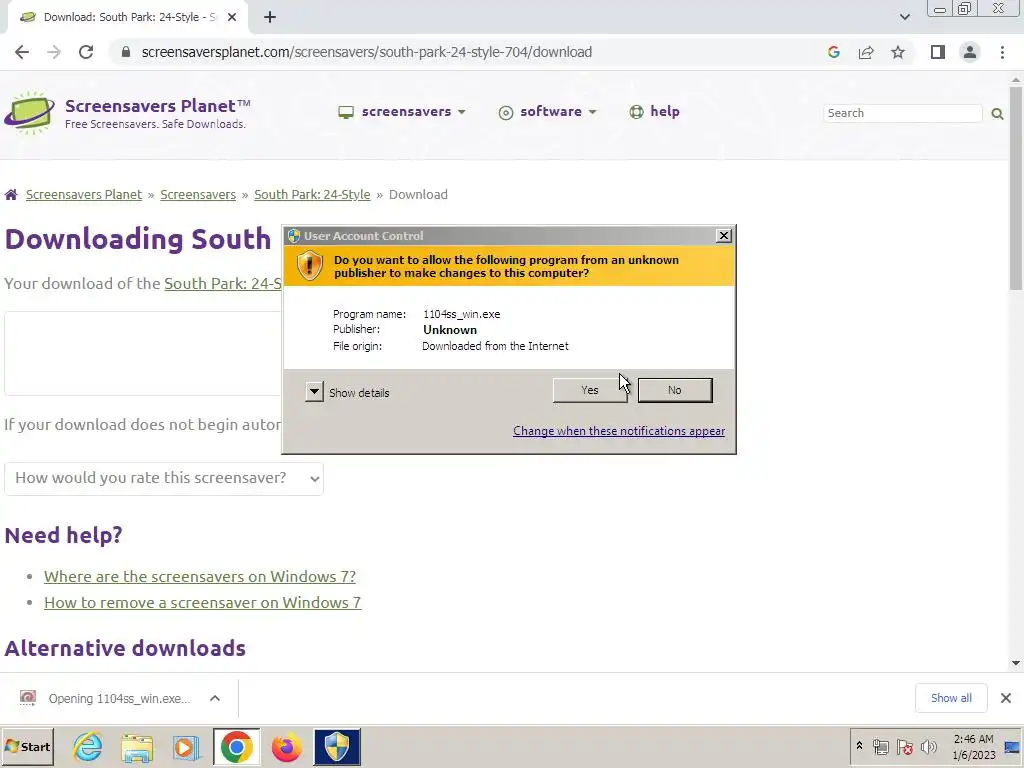Click the UAC shield warning icon
The width and height of the screenshot is (1024, 768).
click(x=310, y=266)
